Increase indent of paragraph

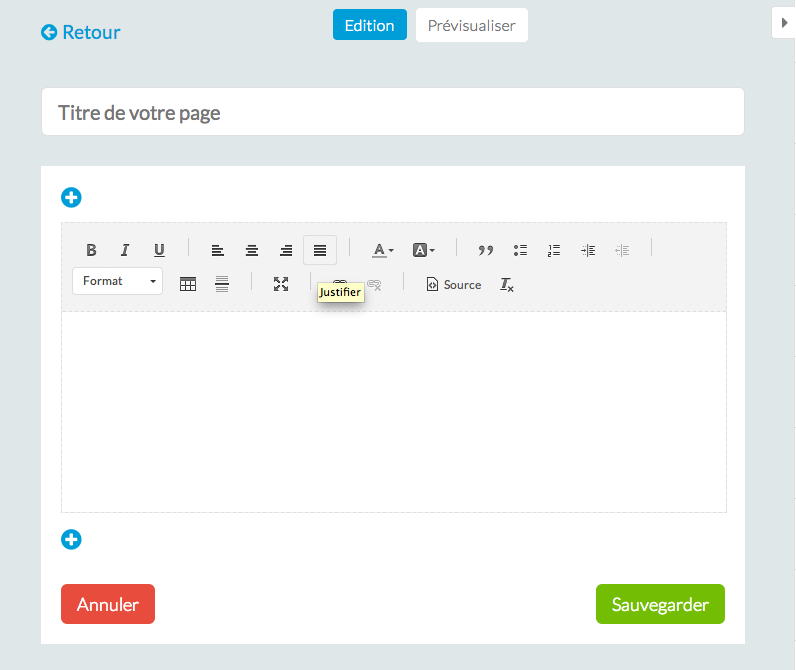pos(588,250)
